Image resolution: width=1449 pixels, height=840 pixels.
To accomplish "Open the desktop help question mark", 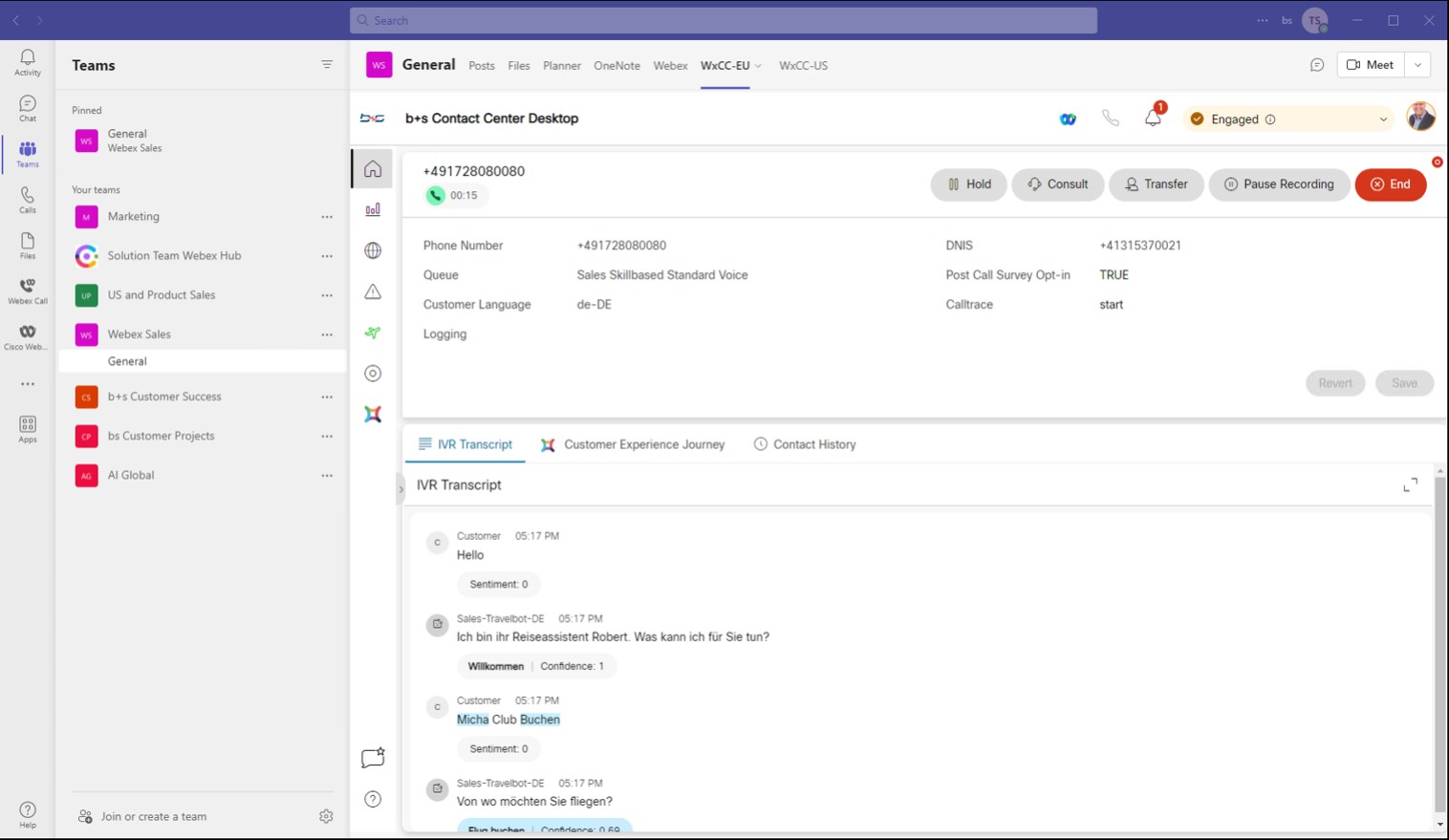I will pos(373,799).
